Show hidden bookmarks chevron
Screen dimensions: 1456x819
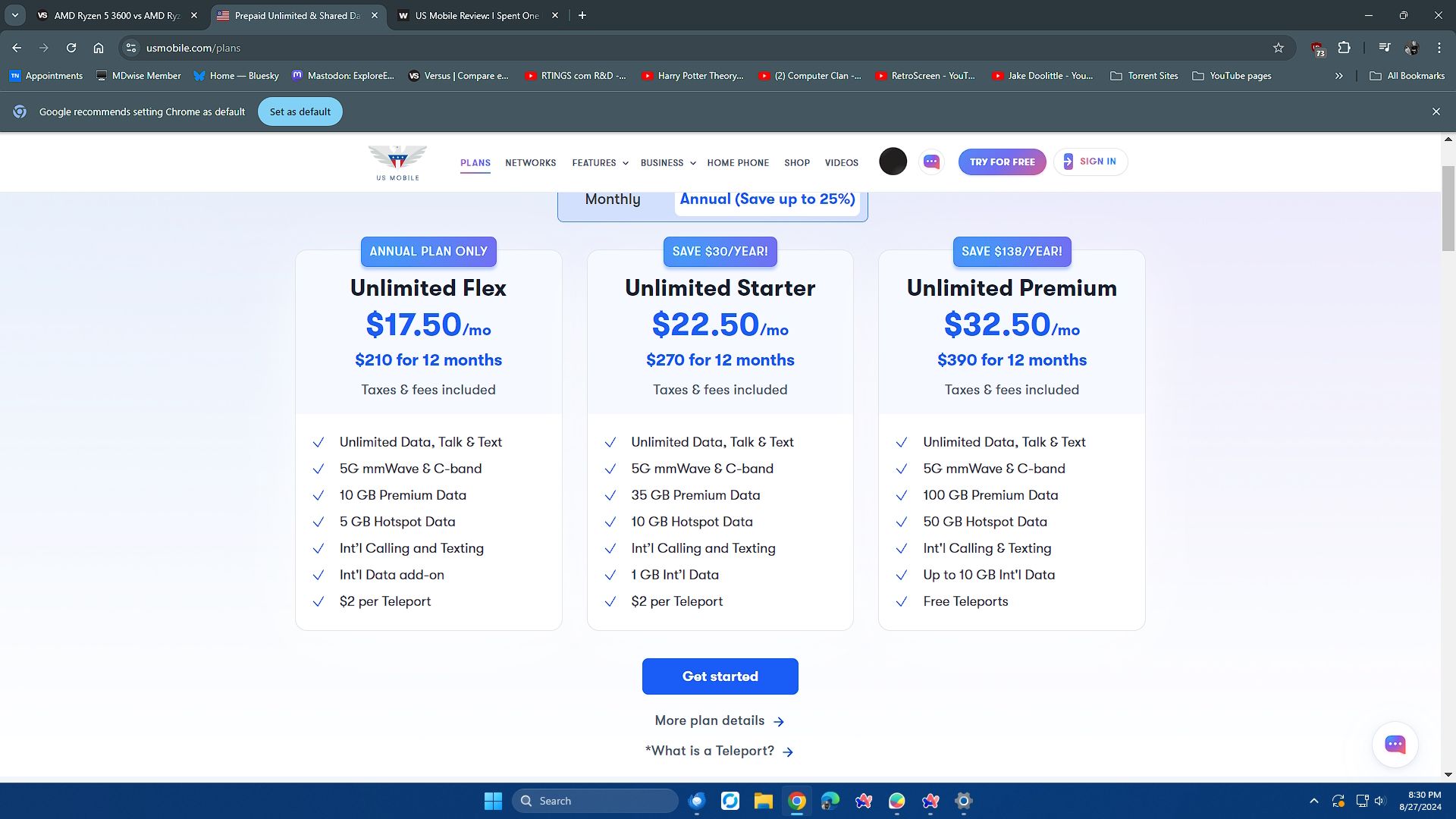[1338, 76]
